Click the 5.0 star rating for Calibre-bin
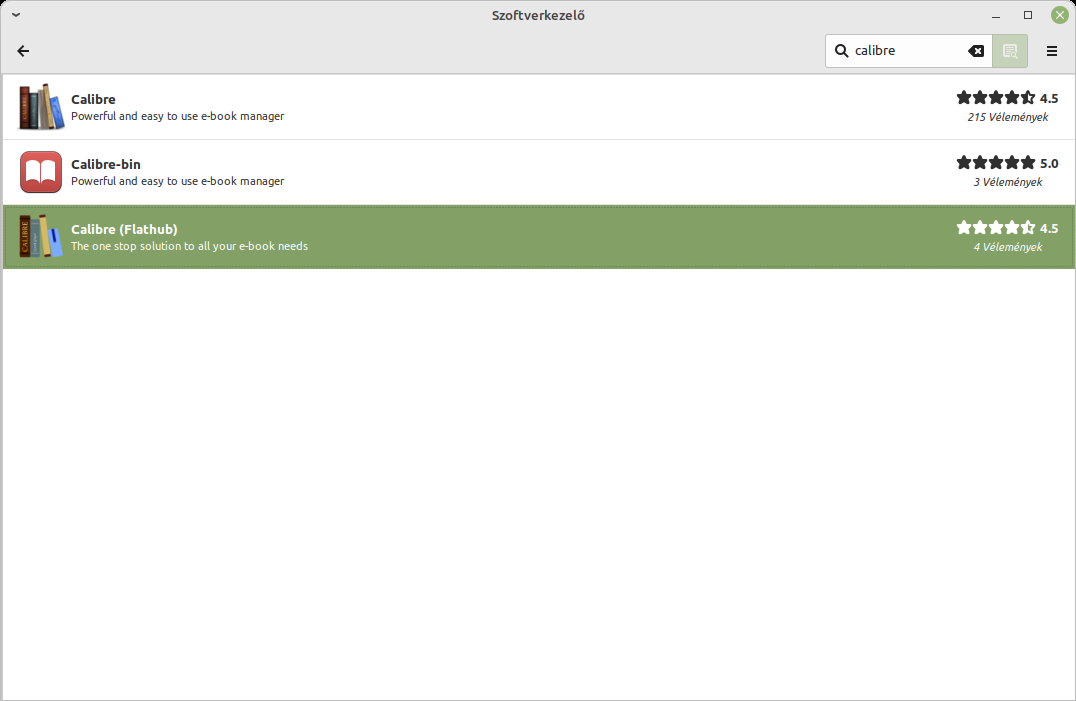This screenshot has width=1076, height=701. pos(1007,163)
